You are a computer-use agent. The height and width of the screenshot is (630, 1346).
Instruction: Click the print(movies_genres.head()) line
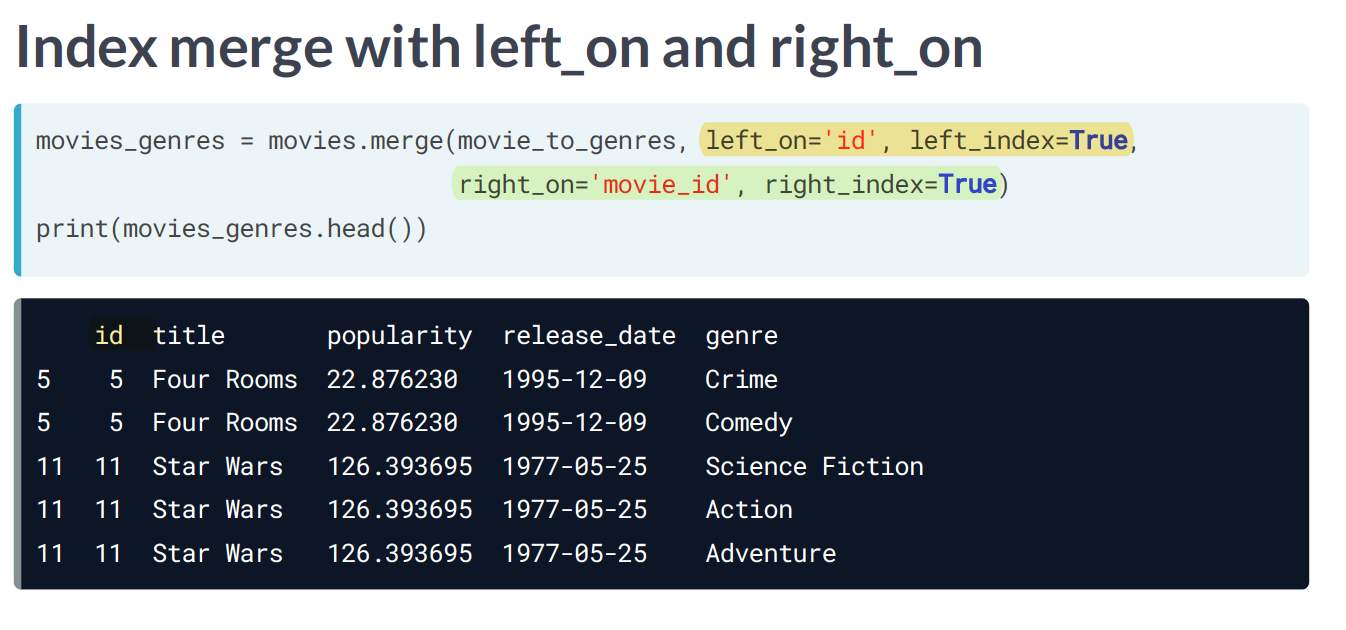tap(232, 229)
